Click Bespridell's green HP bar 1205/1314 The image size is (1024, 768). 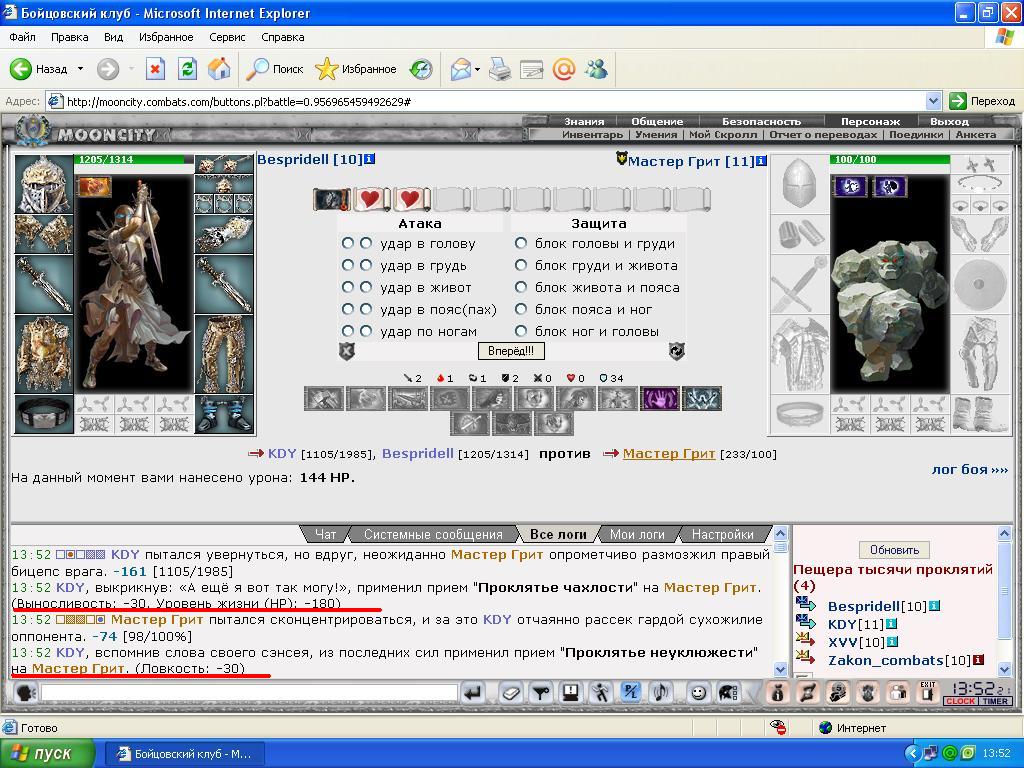(134, 159)
